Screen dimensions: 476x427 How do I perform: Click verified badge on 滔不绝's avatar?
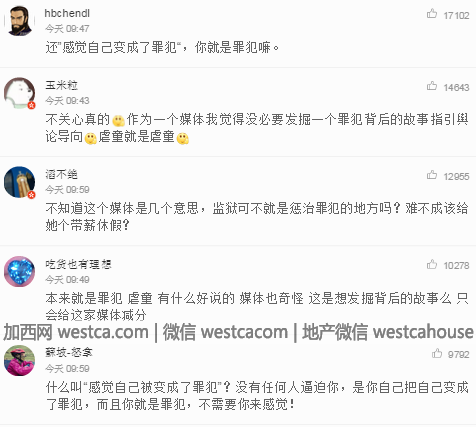tap(31, 195)
